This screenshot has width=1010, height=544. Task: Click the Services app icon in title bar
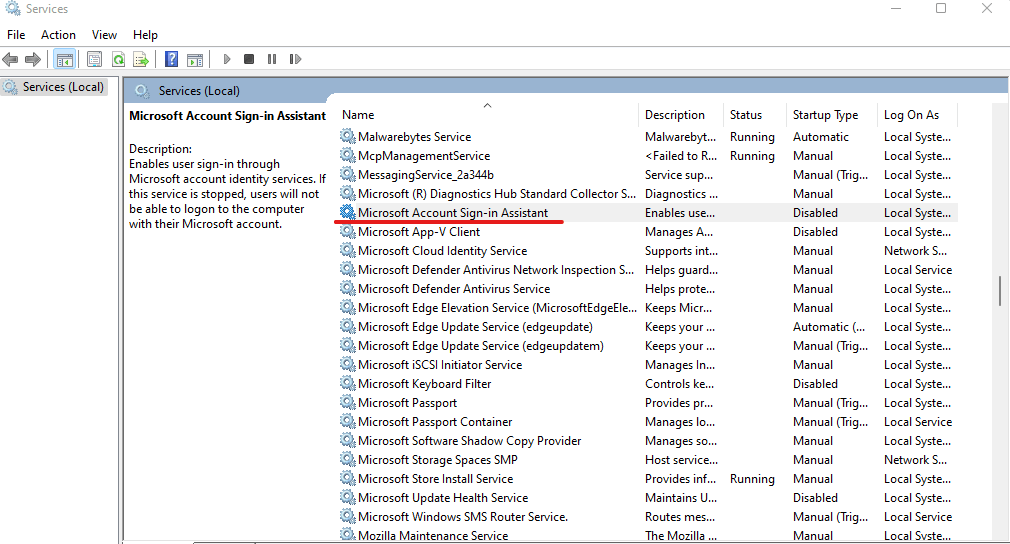pyautogui.click(x=12, y=9)
